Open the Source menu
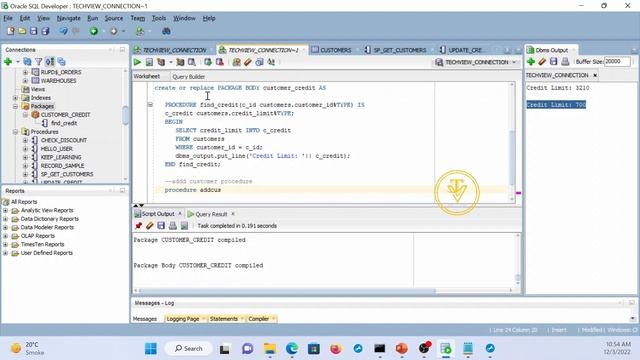The height and width of the screenshot is (360, 640). click(113, 18)
